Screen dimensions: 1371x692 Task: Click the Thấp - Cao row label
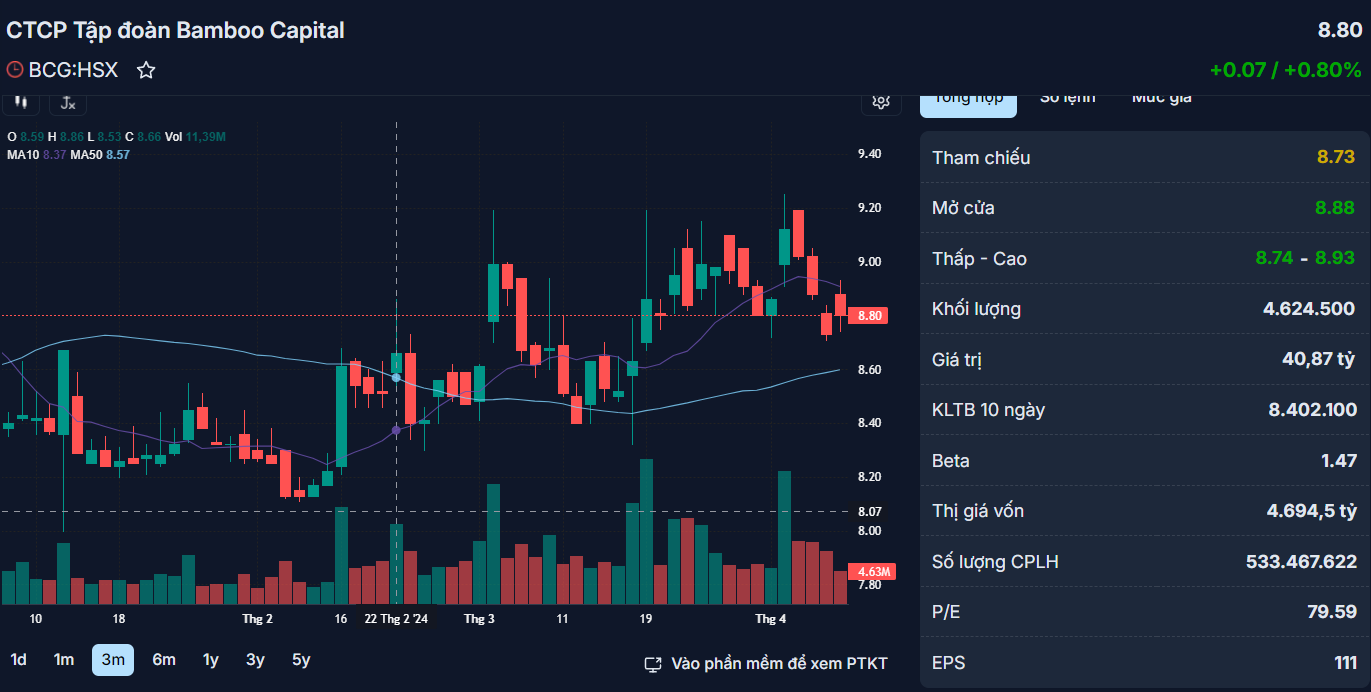pyautogui.click(x=979, y=259)
